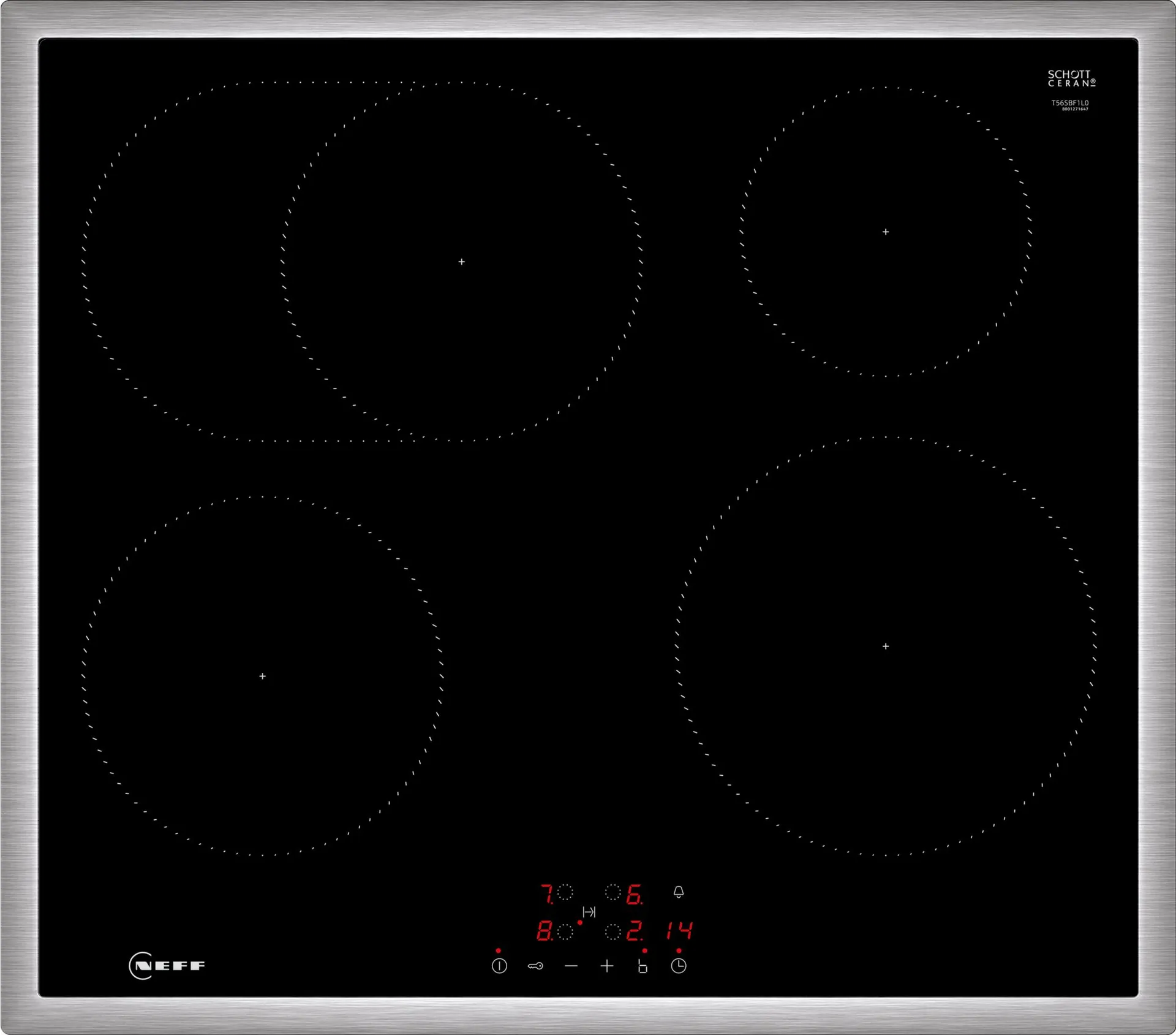Select the front-left zone showing level 8

(x=545, y=931)
